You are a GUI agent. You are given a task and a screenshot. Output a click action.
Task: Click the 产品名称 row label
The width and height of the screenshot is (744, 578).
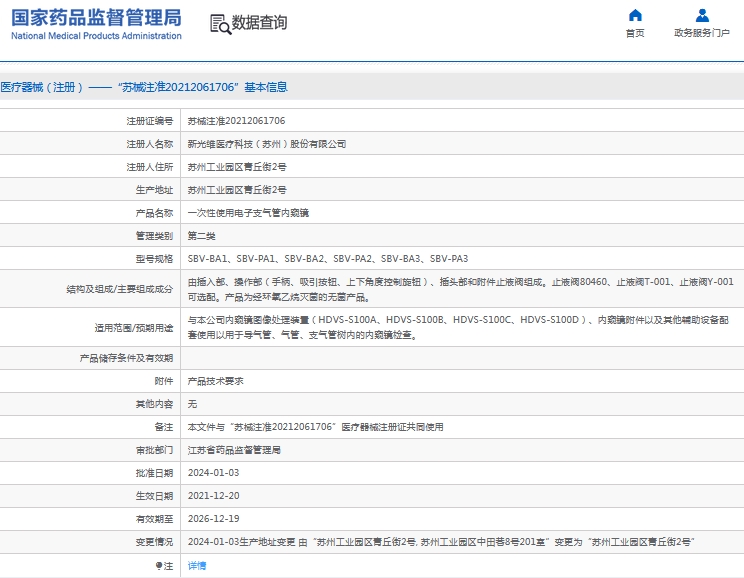(155, 213)
